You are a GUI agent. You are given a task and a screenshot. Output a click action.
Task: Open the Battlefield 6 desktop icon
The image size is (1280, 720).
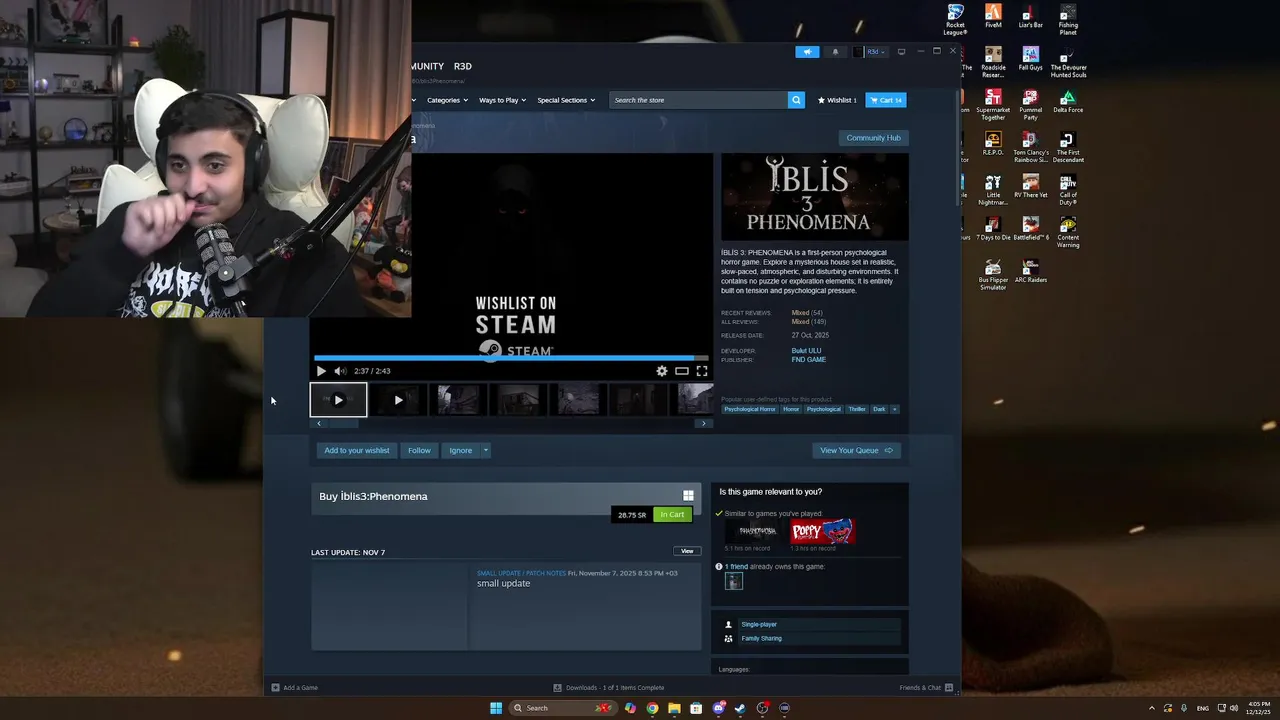1030,229
